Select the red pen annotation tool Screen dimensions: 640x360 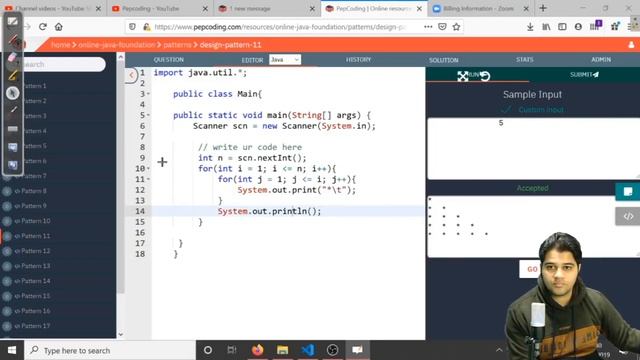click(13, 40)
